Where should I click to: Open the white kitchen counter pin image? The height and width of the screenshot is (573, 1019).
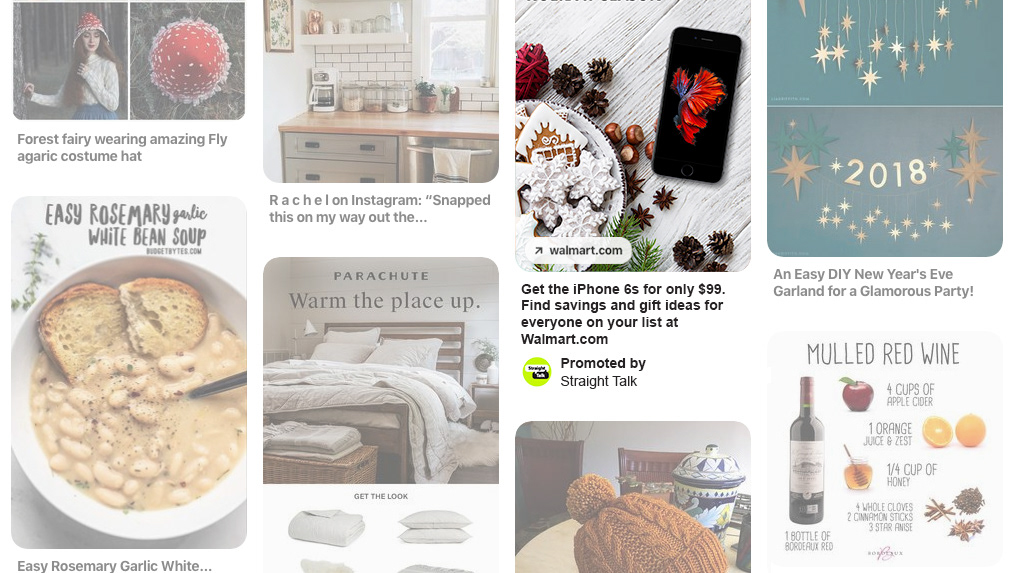(x=381, y=91)
